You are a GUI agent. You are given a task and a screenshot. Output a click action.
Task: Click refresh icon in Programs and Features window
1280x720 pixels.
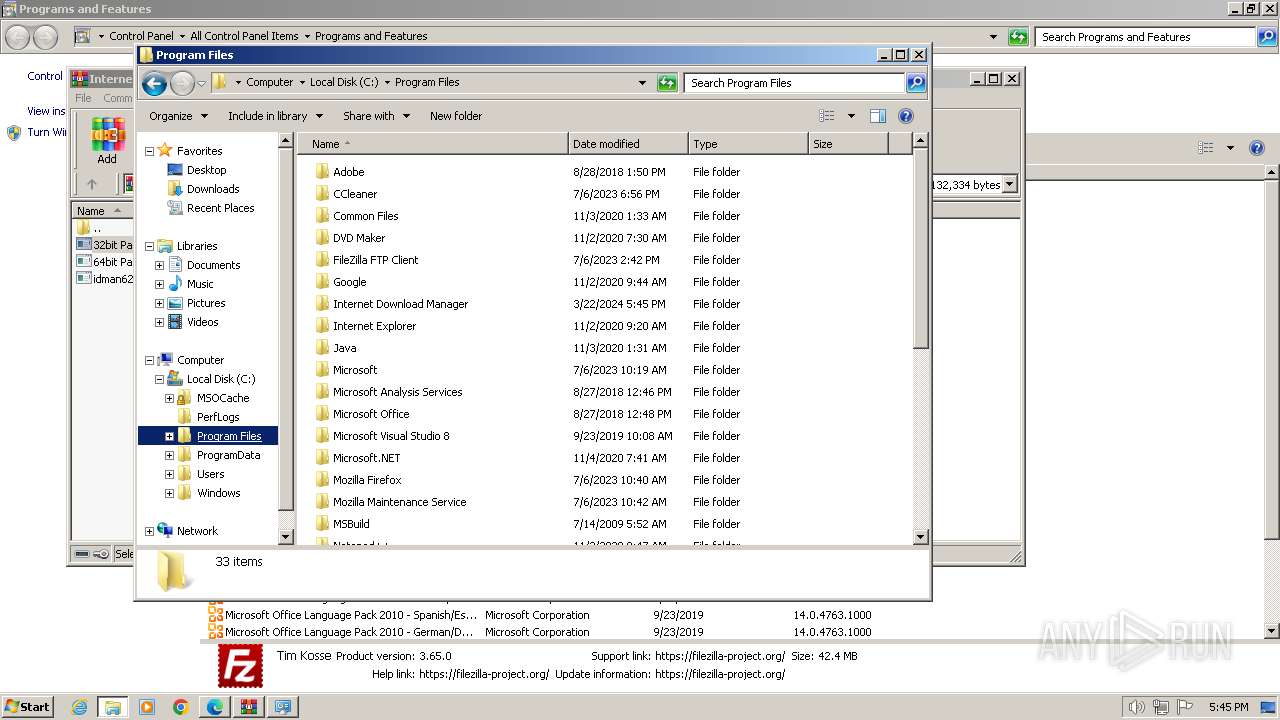point(1018,37)
